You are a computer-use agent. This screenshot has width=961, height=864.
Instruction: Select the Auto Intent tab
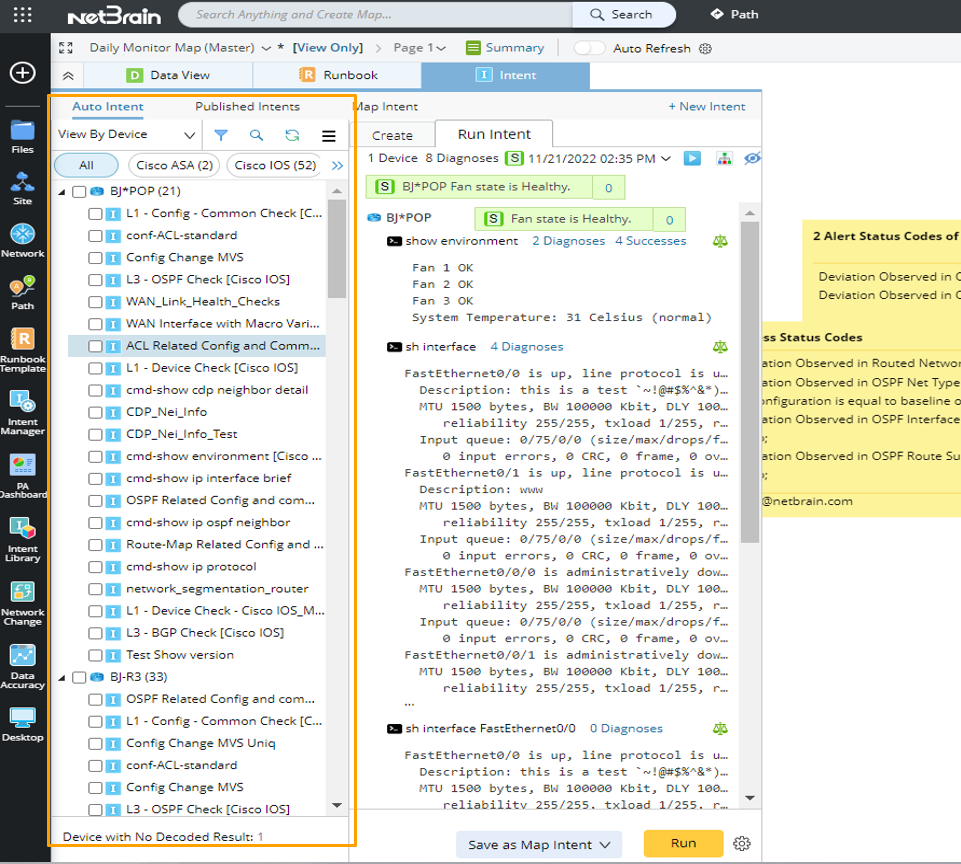point(108,107)
